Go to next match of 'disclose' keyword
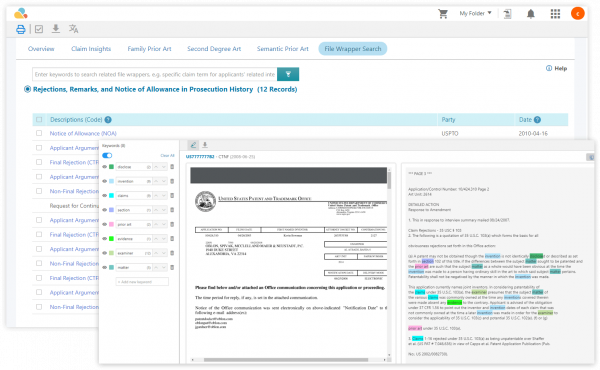The image size is (600, 370). [x=164, y=167]
